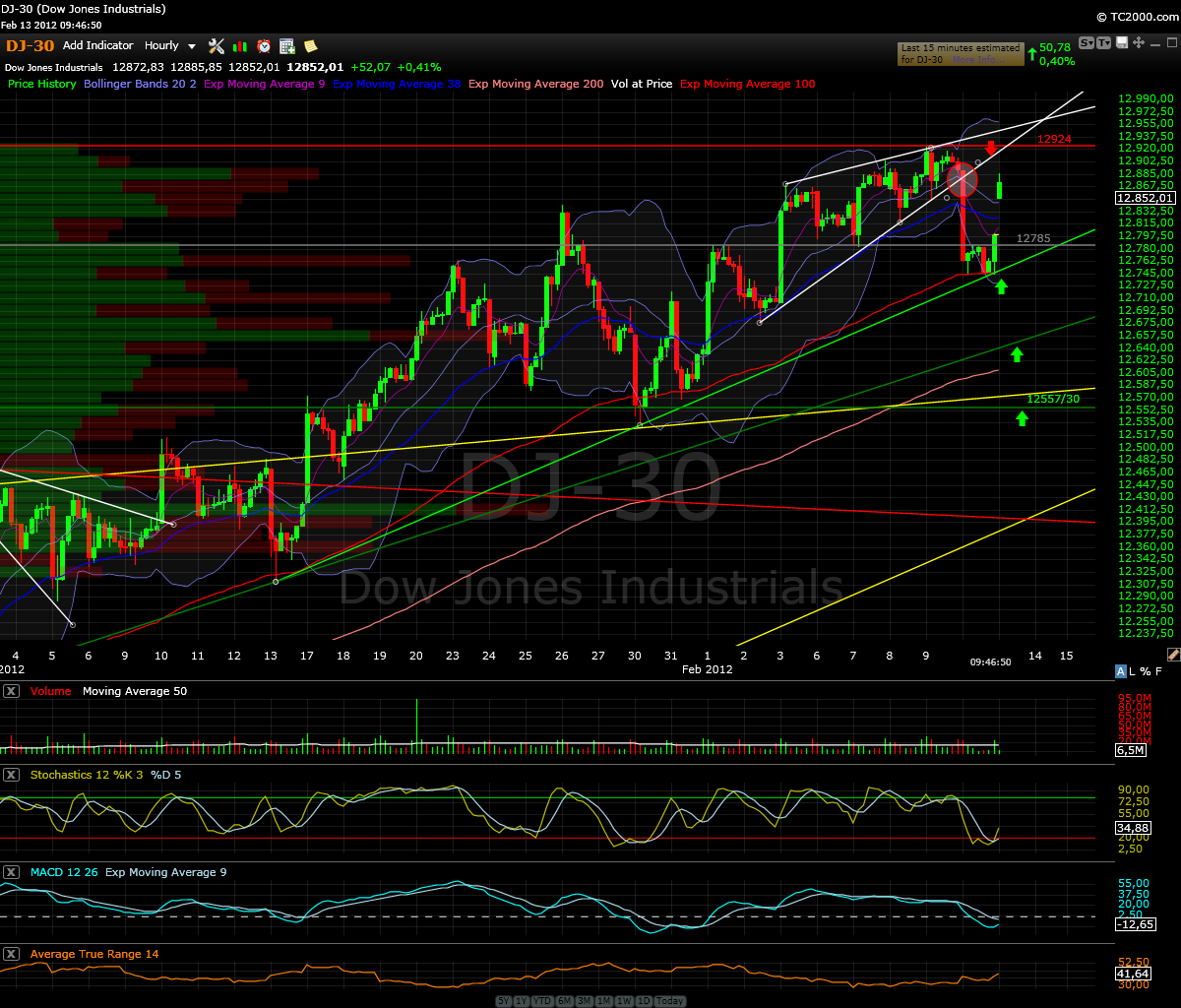Click the Price History legend label
Screen dimensions: 1181x1008
click(42, 84)
